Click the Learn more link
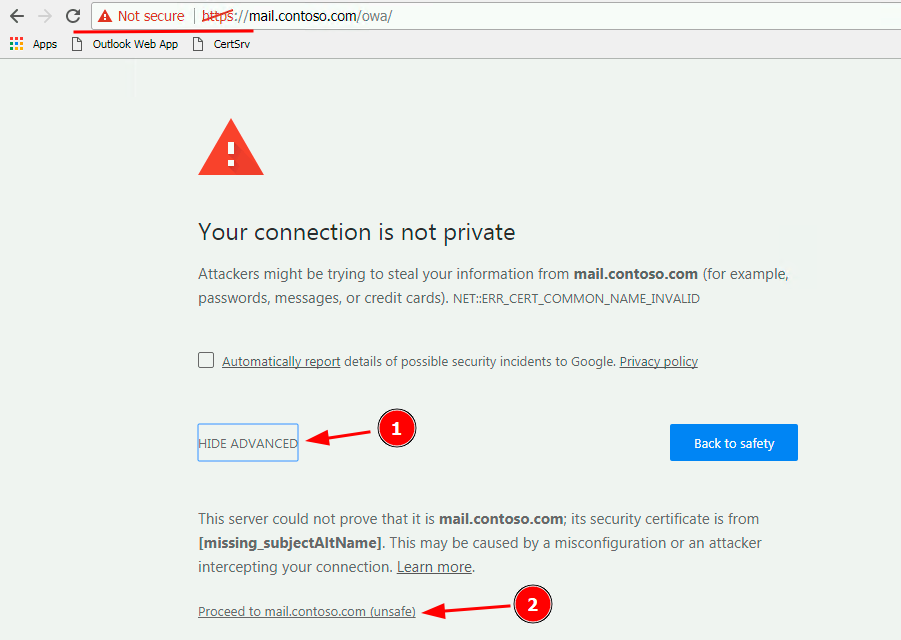 coord(434,566)
